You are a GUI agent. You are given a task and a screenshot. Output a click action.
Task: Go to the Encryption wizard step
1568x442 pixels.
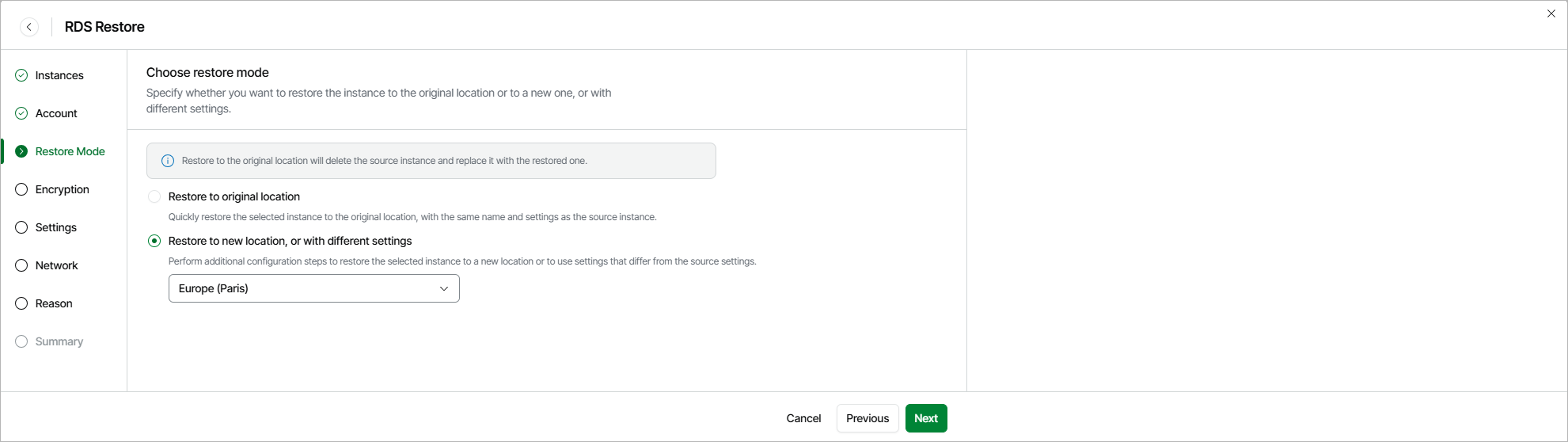(x=62, y=189)
